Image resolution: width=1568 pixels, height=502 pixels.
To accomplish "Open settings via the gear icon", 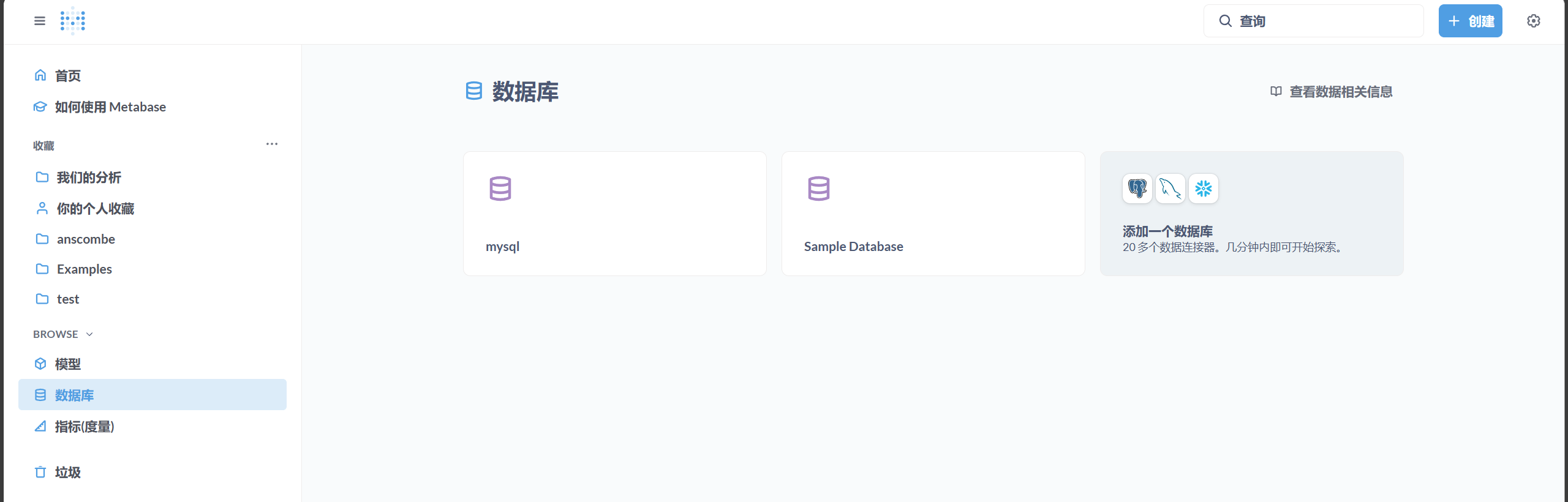I will point(1533,21).
